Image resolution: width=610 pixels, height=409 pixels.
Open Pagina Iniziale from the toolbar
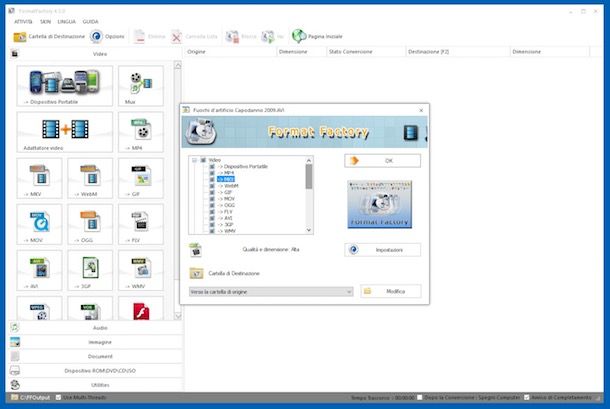pos(317,37)
